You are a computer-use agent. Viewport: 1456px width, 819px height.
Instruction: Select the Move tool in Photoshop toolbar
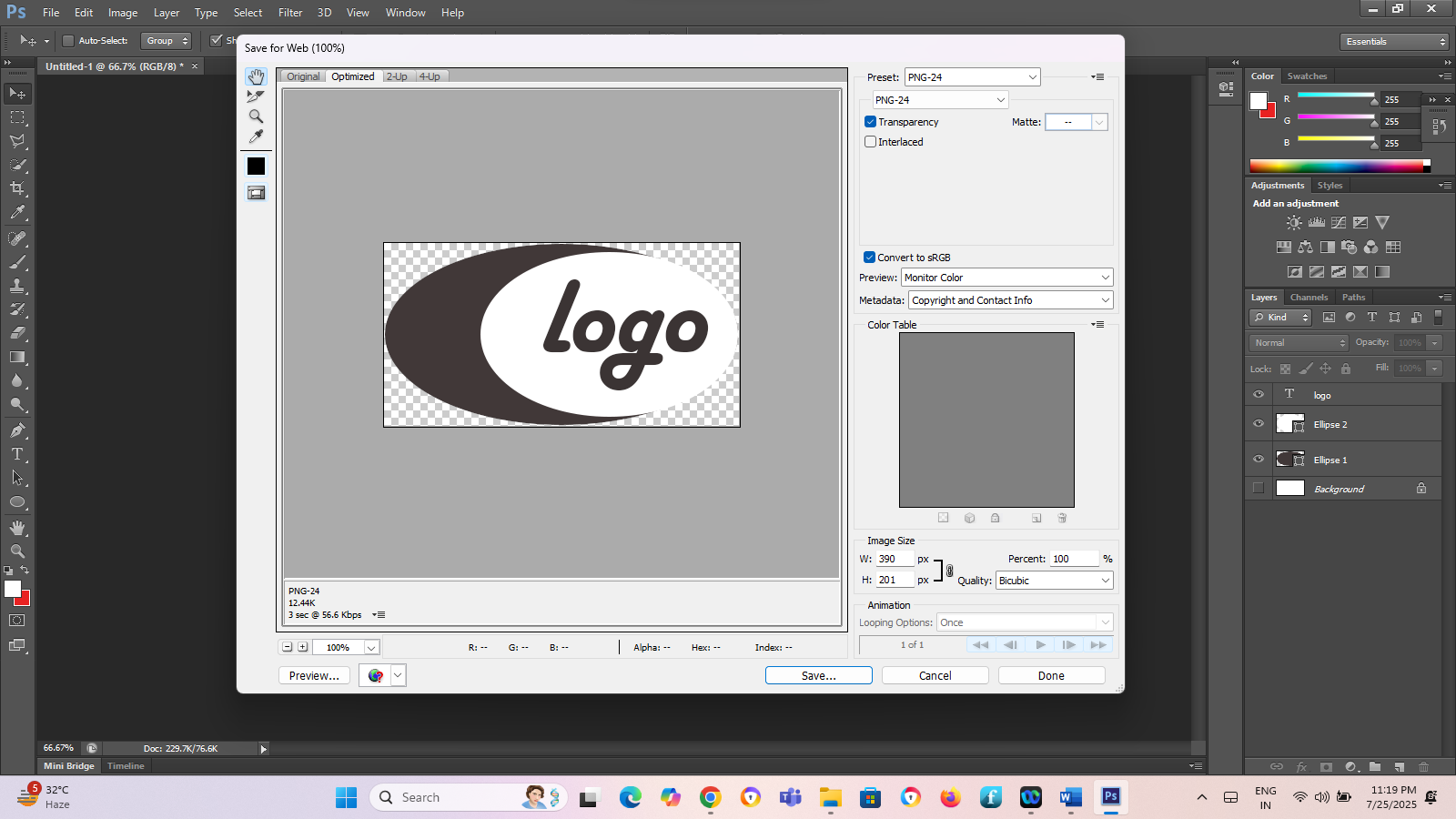tap(17, 94)
